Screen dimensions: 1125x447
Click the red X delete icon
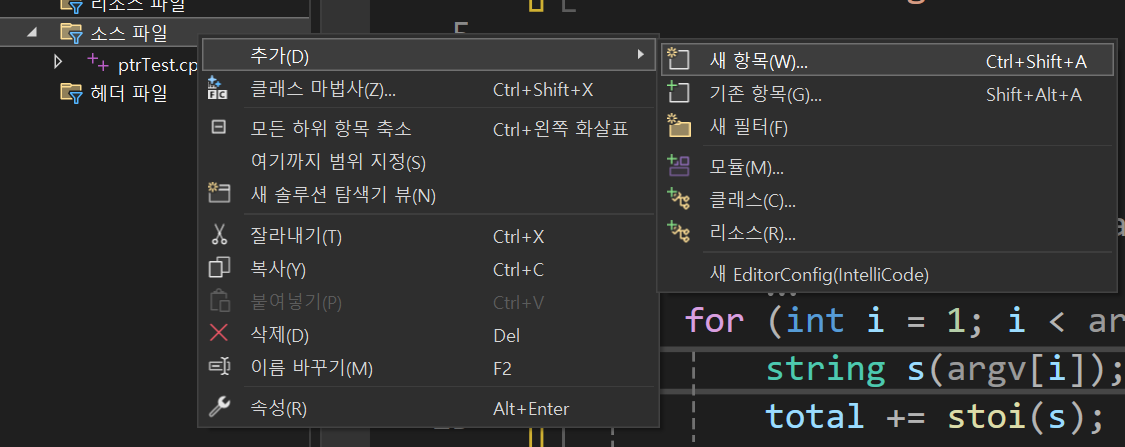218,333
